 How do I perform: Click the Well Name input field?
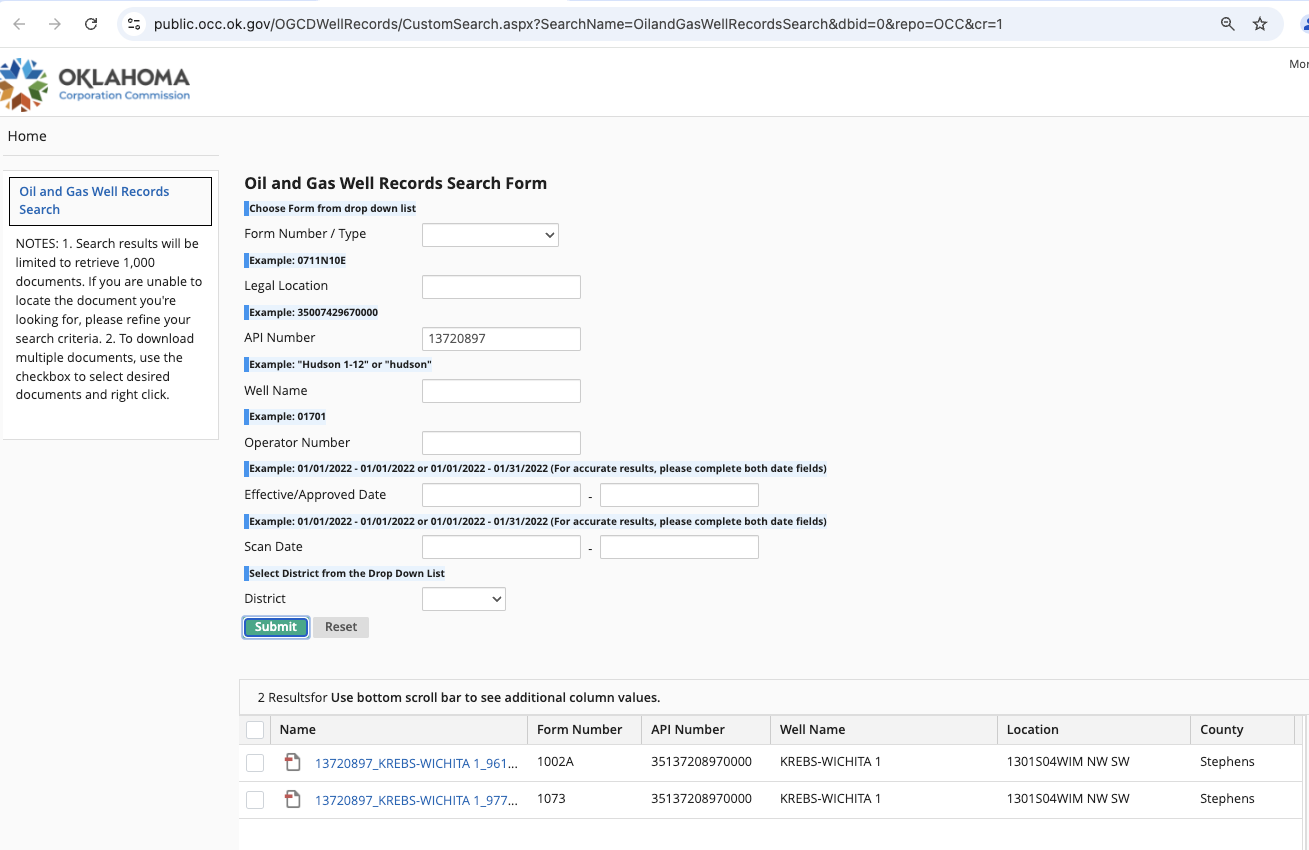tap(501, 391)
